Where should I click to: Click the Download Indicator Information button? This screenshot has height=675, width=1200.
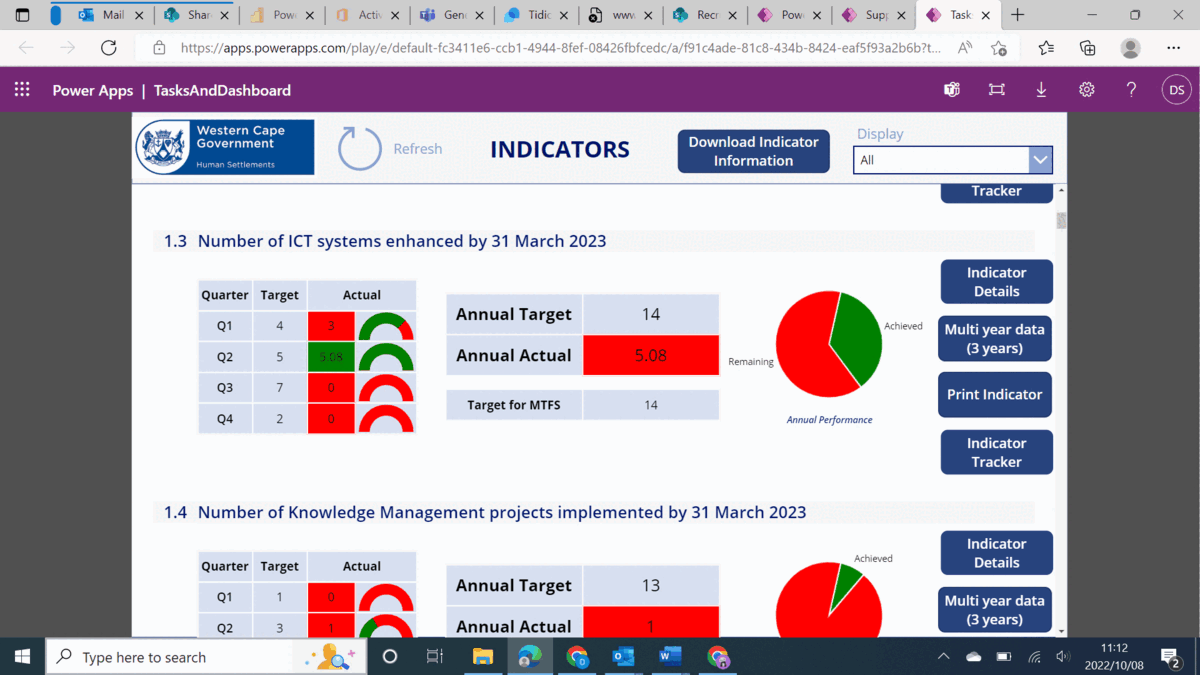(x=753, y=151)
